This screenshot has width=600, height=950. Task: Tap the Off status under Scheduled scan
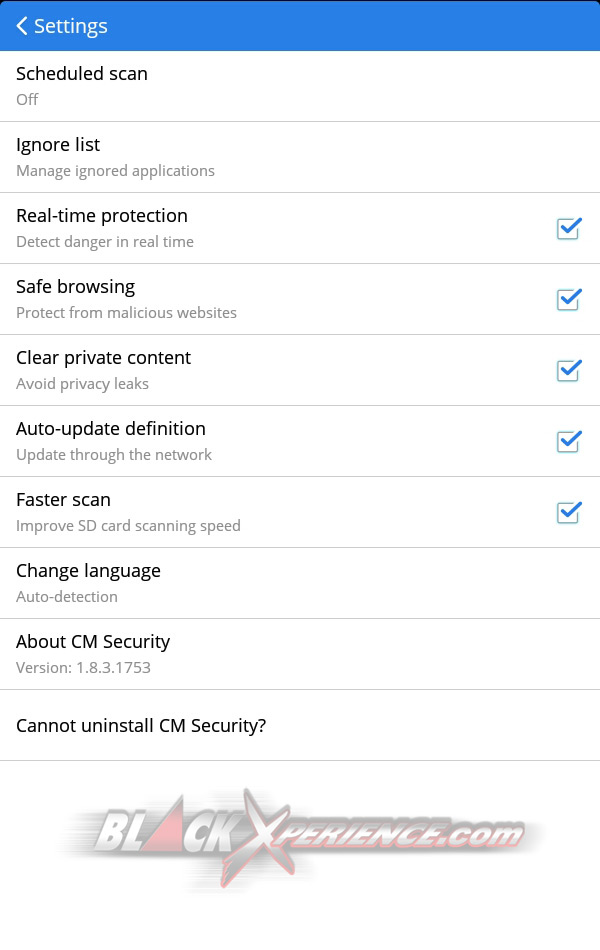tap(26, 99)
